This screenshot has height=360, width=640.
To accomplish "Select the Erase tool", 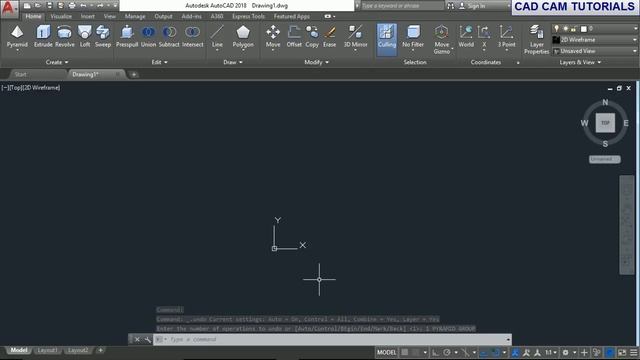I will [x=329, y=36].
